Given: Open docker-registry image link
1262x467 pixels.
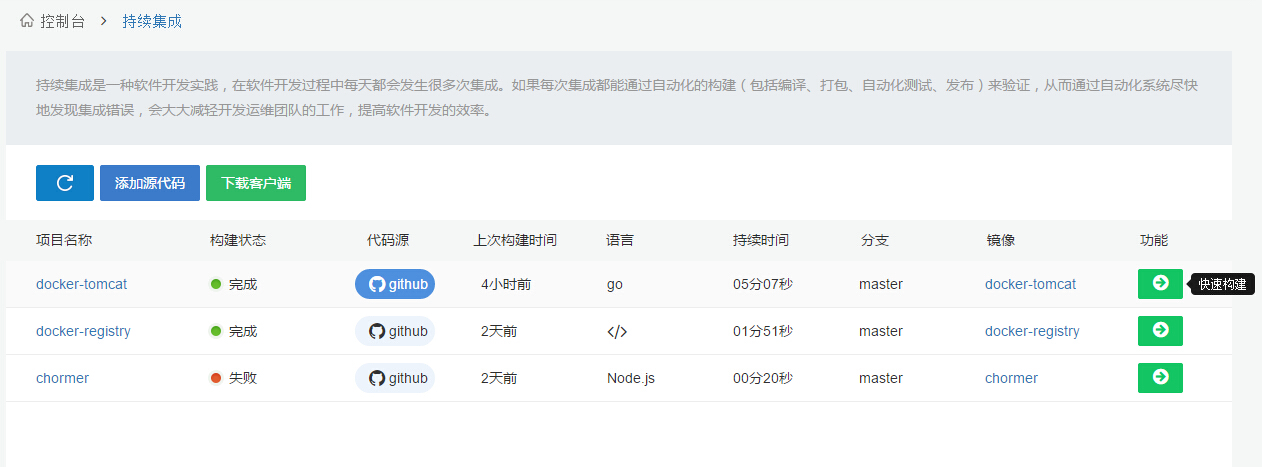Looking at the screenshot, I should 1032,331.
